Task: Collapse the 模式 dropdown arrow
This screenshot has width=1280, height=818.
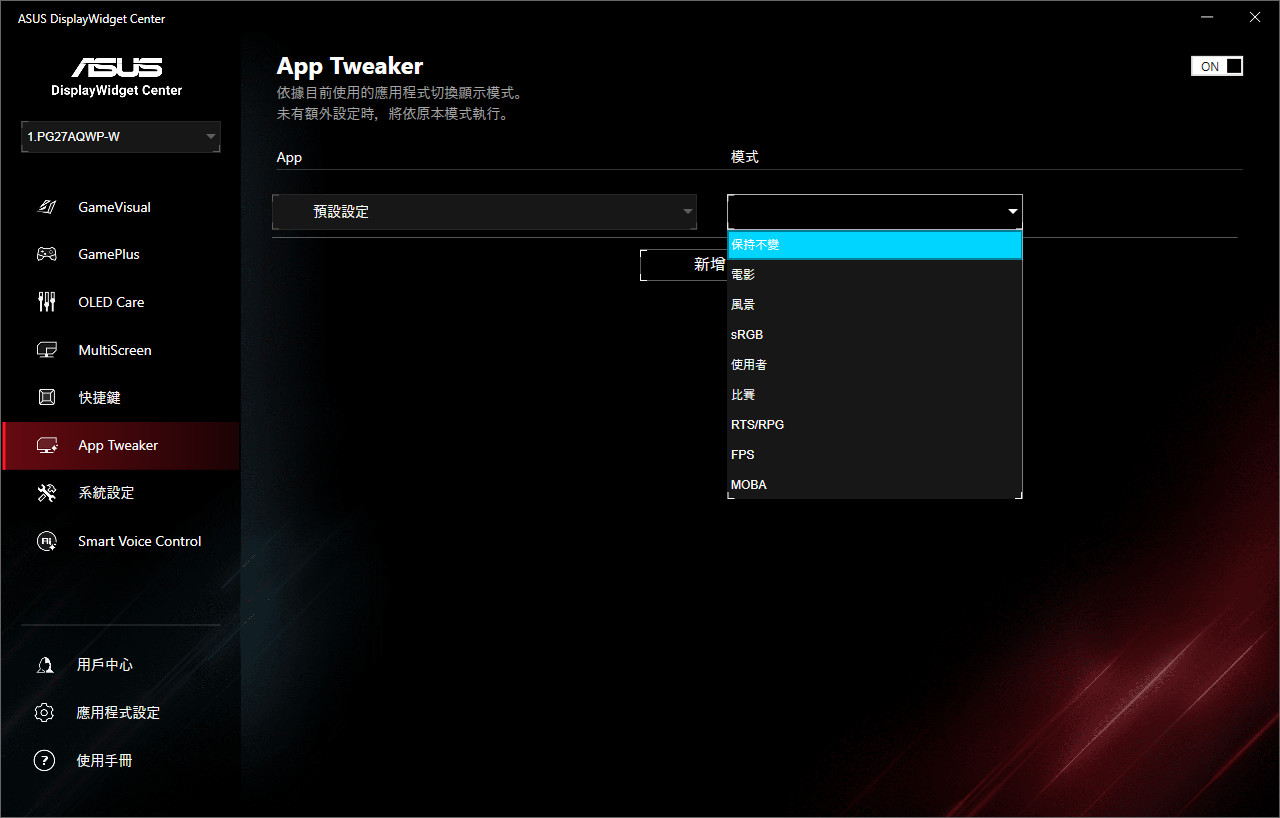Action: pos(1012,212)
